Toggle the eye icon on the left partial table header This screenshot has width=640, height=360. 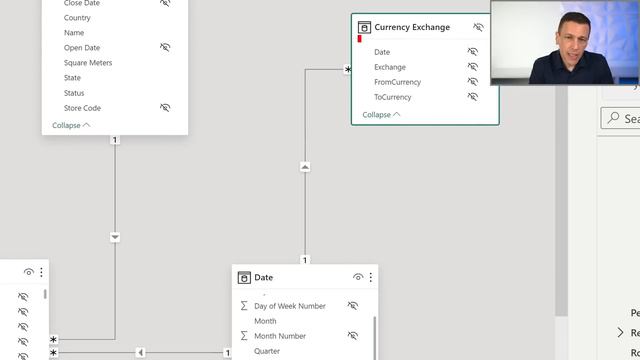point(29,272)
